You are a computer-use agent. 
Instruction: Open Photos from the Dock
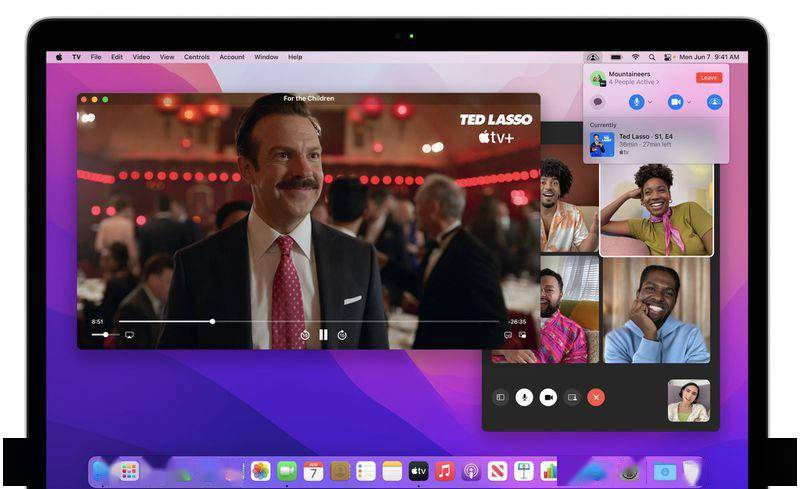pyautogui.click(x=261, y=471)
